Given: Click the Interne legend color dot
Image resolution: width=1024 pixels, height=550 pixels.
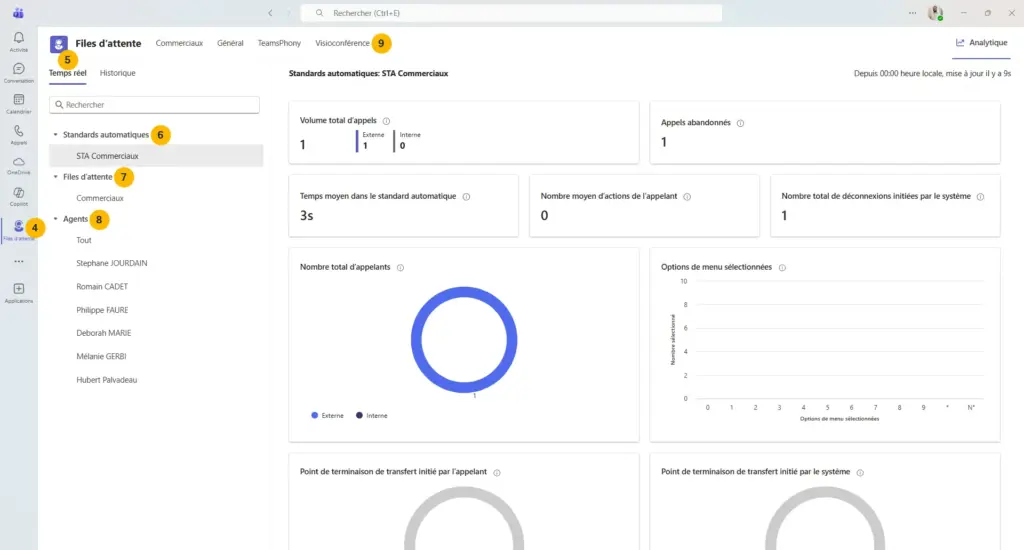Looking at the screenshot, I should click(x=359, y=415).
